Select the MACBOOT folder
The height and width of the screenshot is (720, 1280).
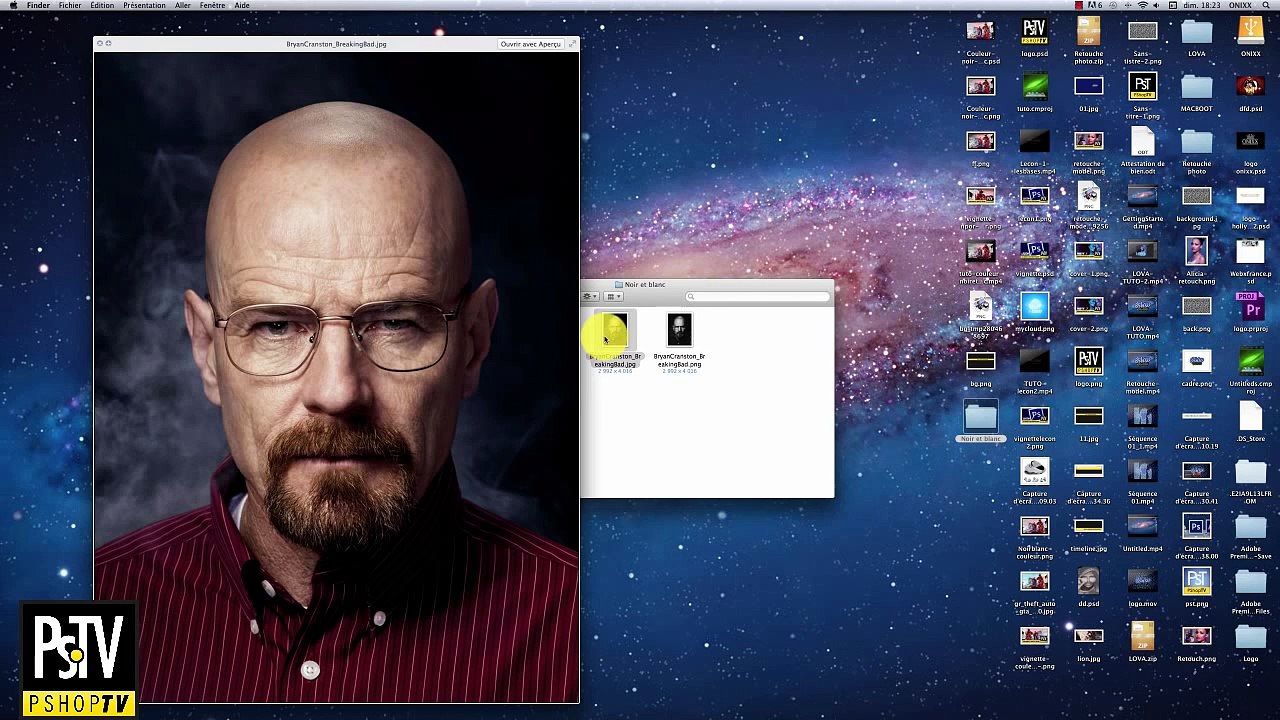click(x=1196, y=87)
